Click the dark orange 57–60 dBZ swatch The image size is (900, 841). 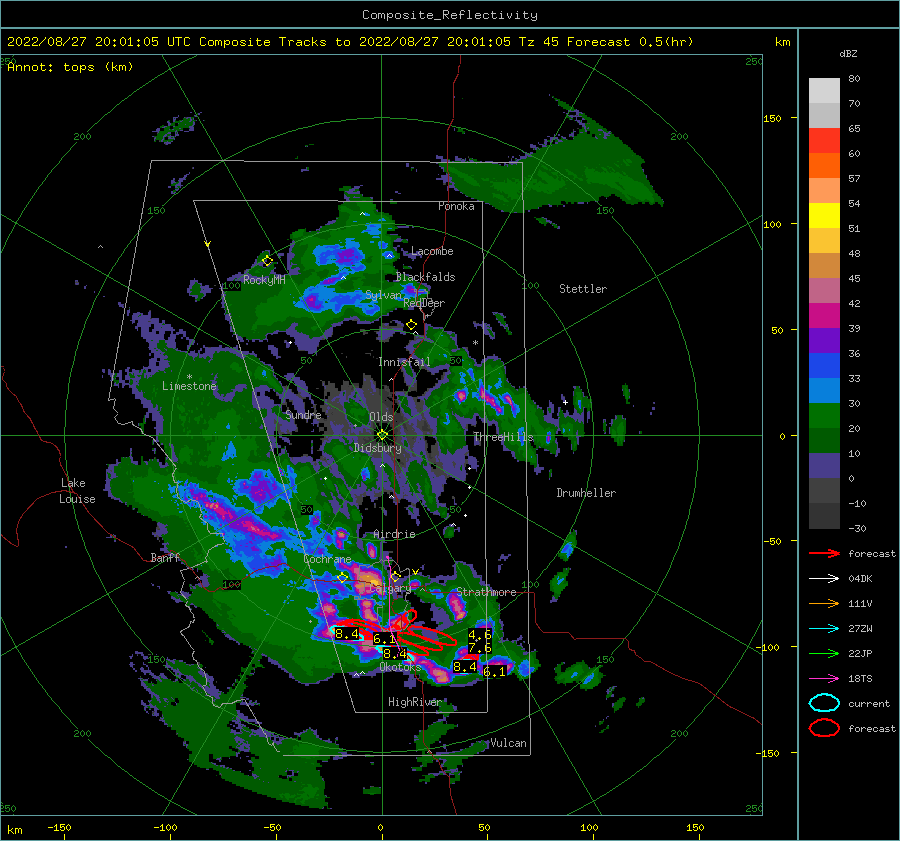(x=824, y=166)
